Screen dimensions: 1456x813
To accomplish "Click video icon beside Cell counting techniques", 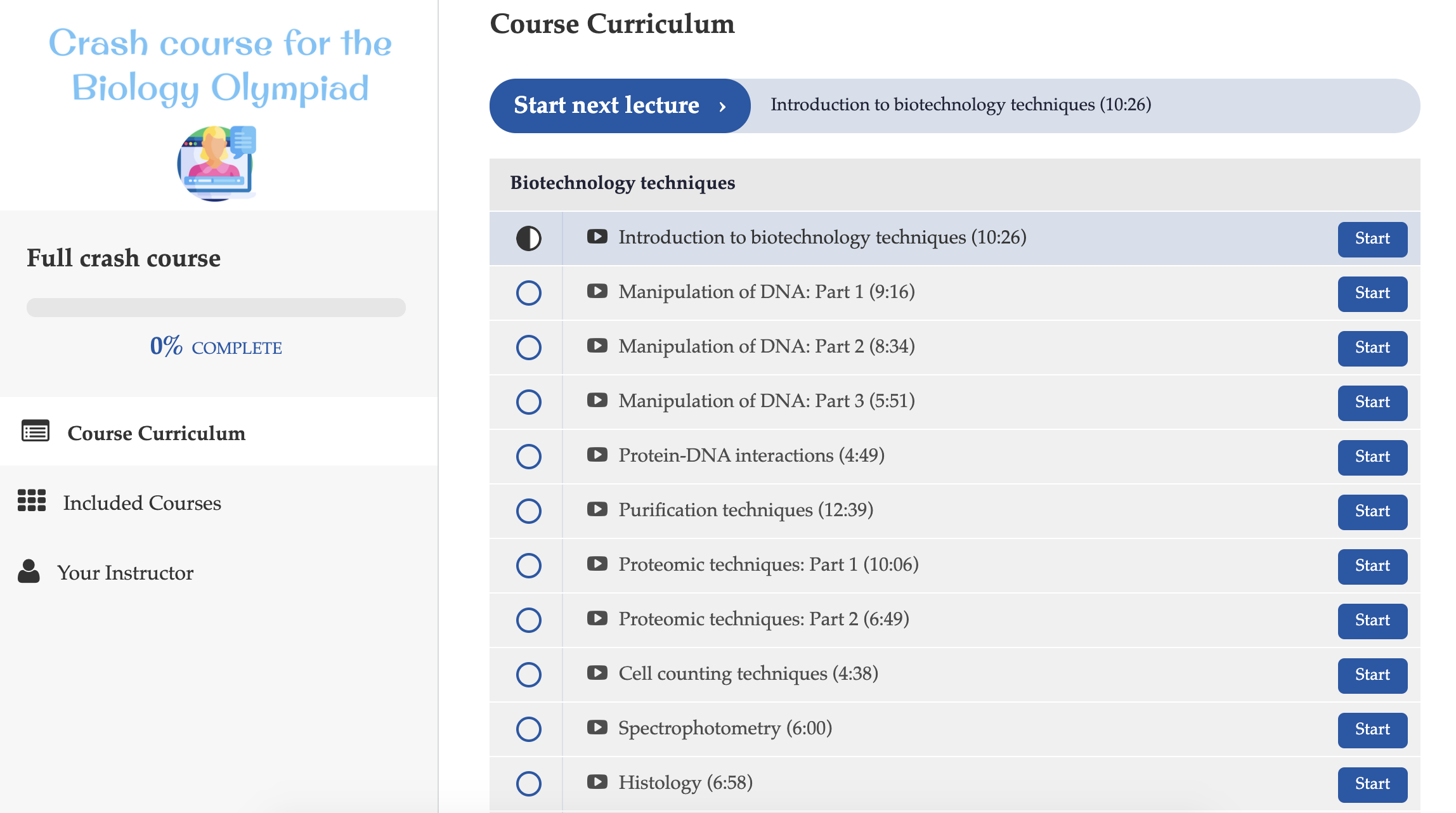I will pyautogui.click(x=597, y=673).
